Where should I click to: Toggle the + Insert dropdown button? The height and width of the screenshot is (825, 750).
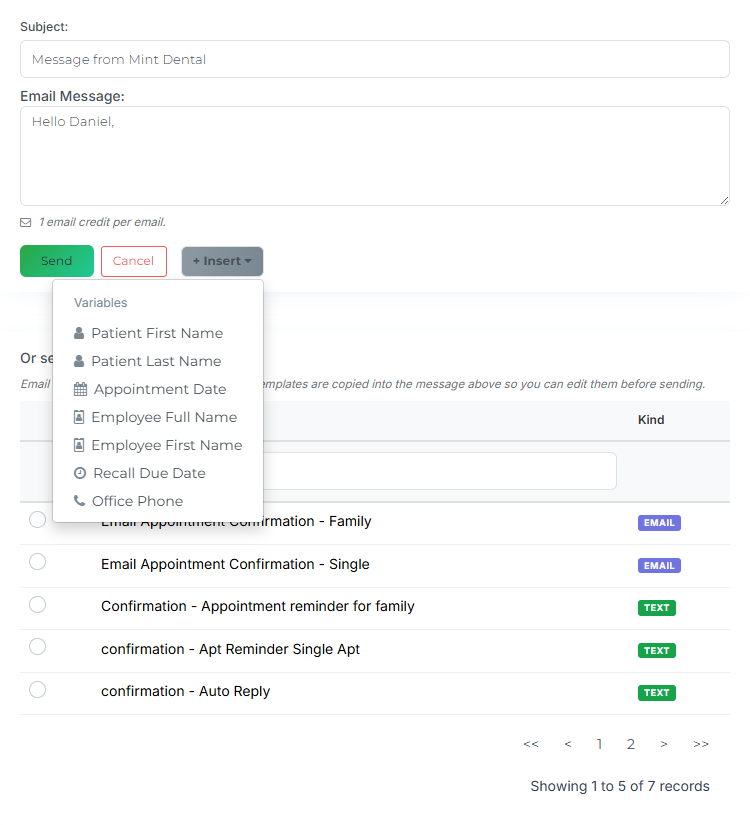tap(222, 261)
